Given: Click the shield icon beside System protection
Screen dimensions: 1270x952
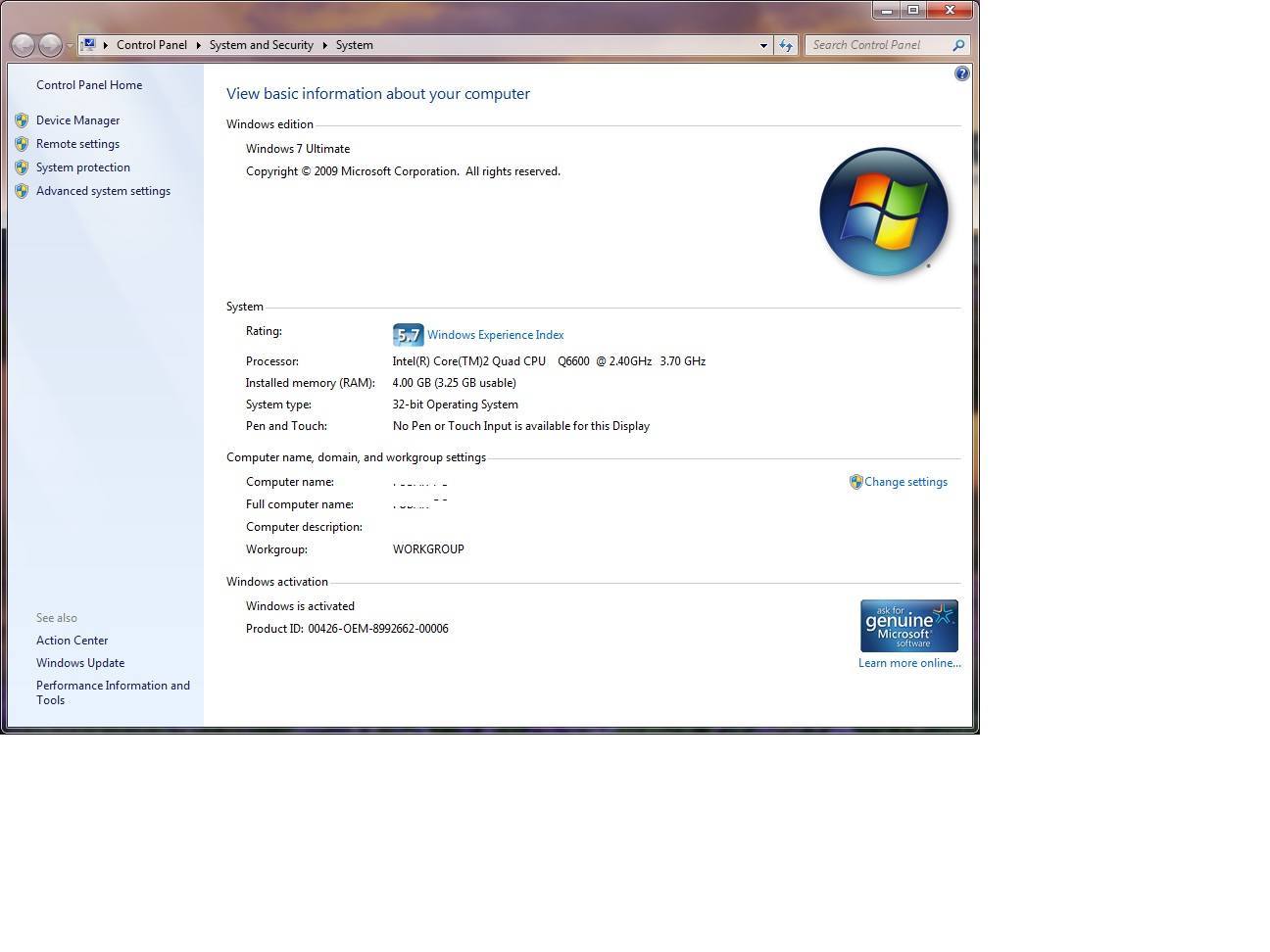Looking at the screenshot, I should point(22,167).
